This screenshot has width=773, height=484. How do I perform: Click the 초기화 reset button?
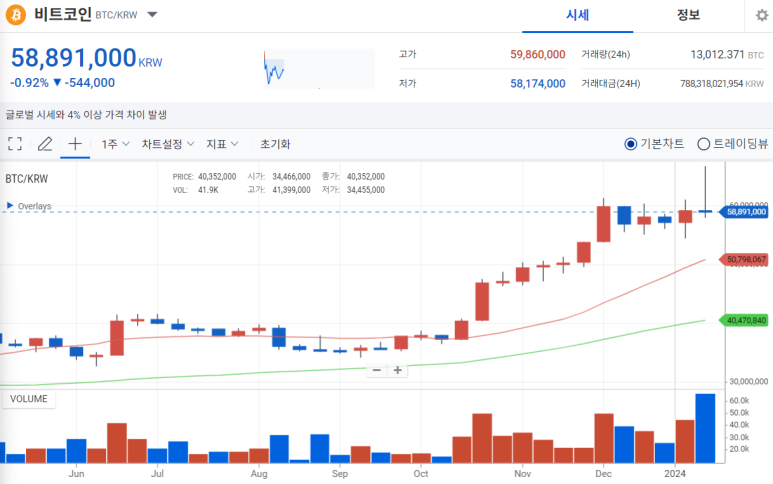(x=275, y=144)
